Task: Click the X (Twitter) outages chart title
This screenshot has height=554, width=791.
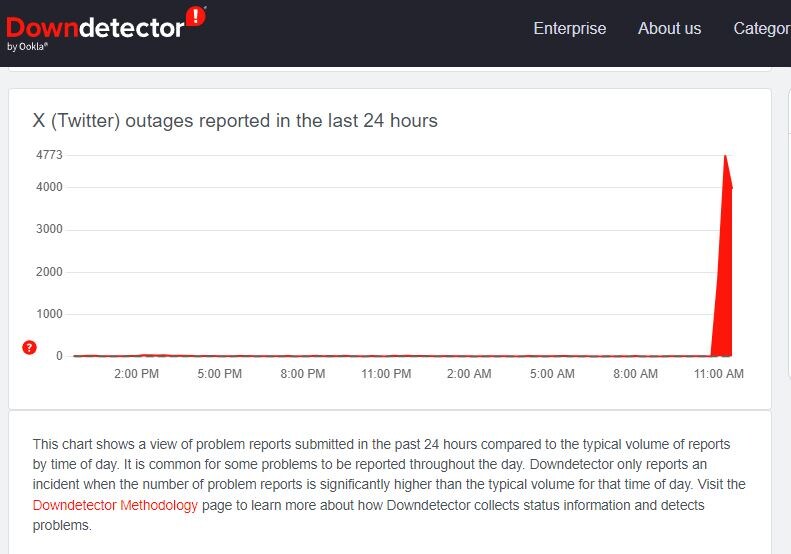Action: pos(235,120)
